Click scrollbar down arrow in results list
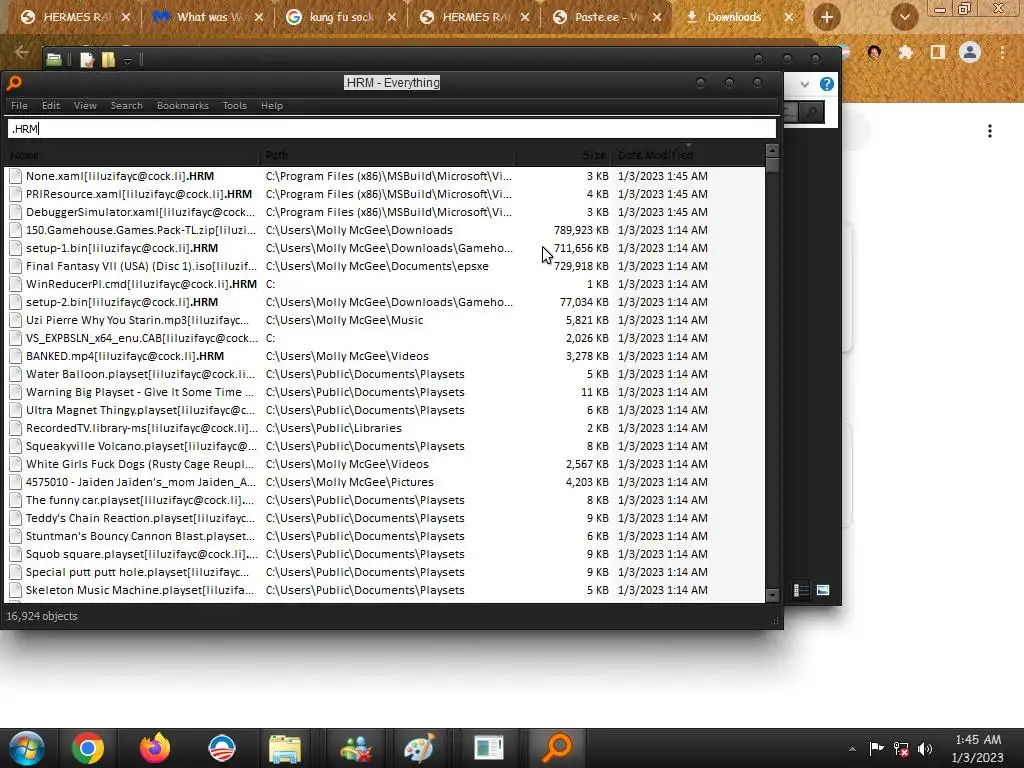Screen dimensions: 1024x768 (772, 596)
